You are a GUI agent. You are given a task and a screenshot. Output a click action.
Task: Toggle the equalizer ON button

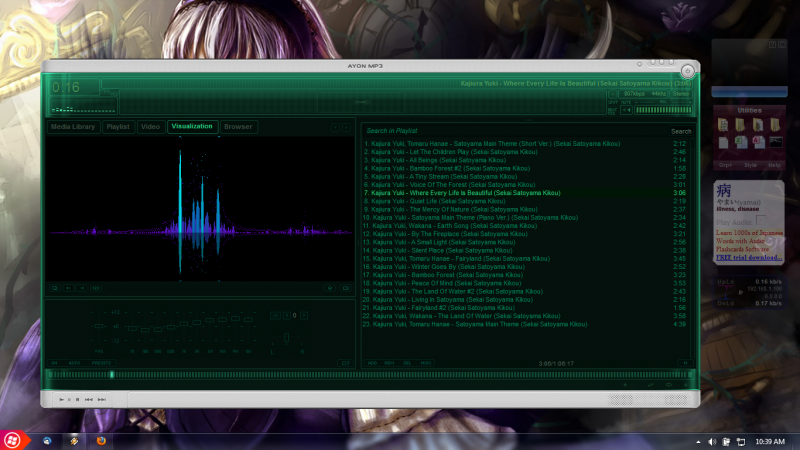point(54,363)
